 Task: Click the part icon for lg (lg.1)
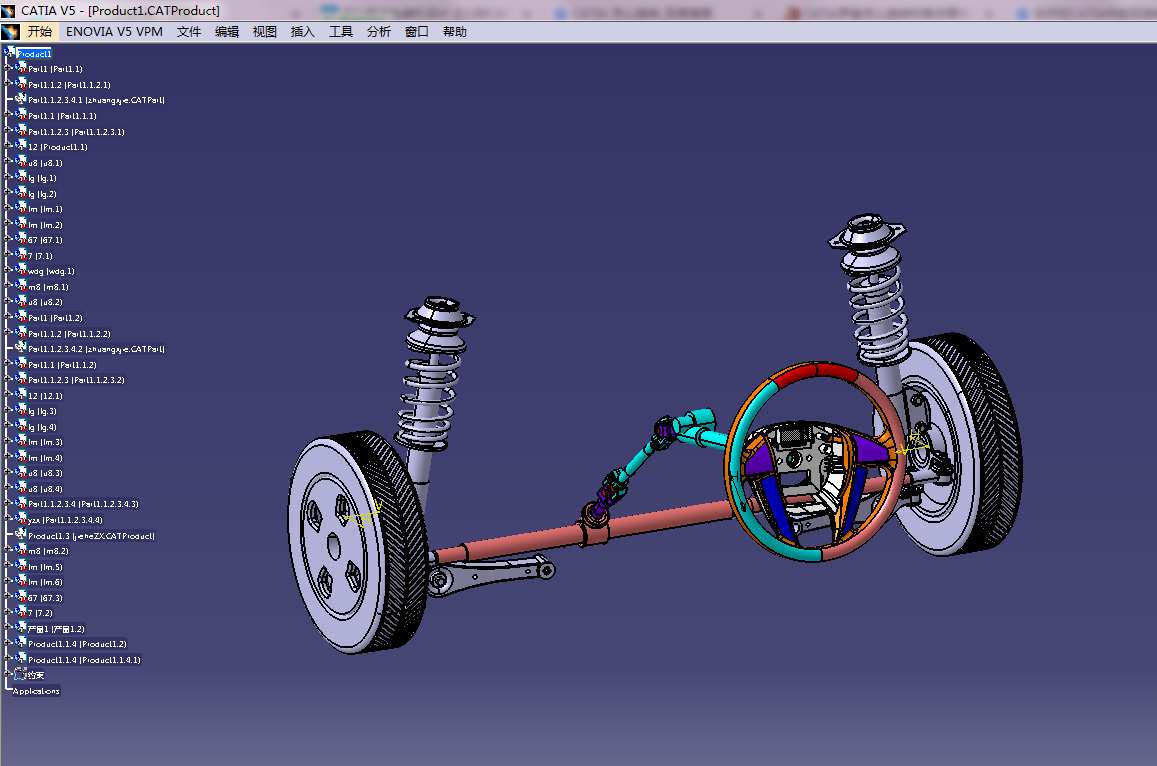21,177
